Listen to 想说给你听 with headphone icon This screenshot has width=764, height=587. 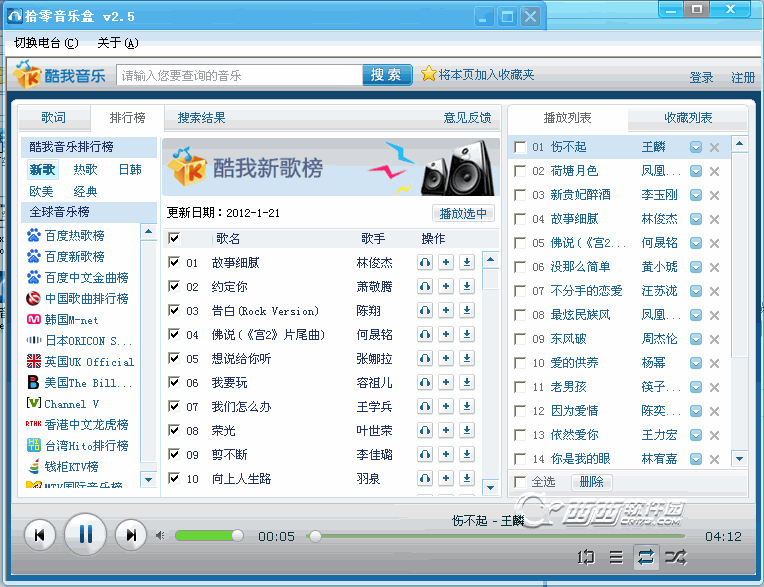tap(425, 358)
